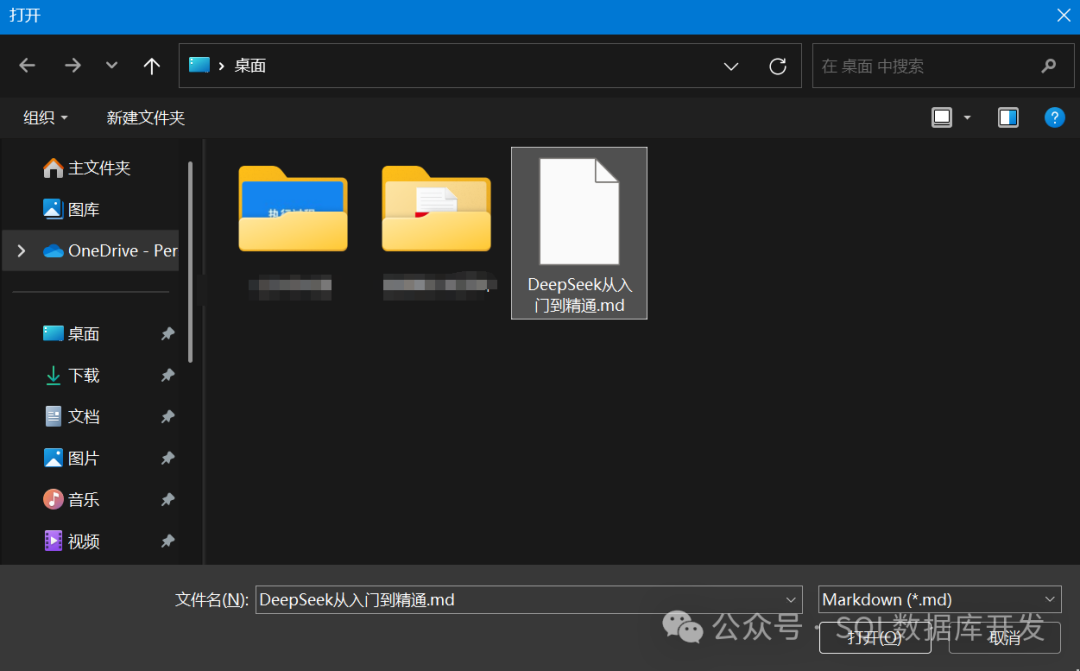Viewport: 1080px width, 671px height.
Task: Click the 取消 button
Action: click(x=1004, y=638)
